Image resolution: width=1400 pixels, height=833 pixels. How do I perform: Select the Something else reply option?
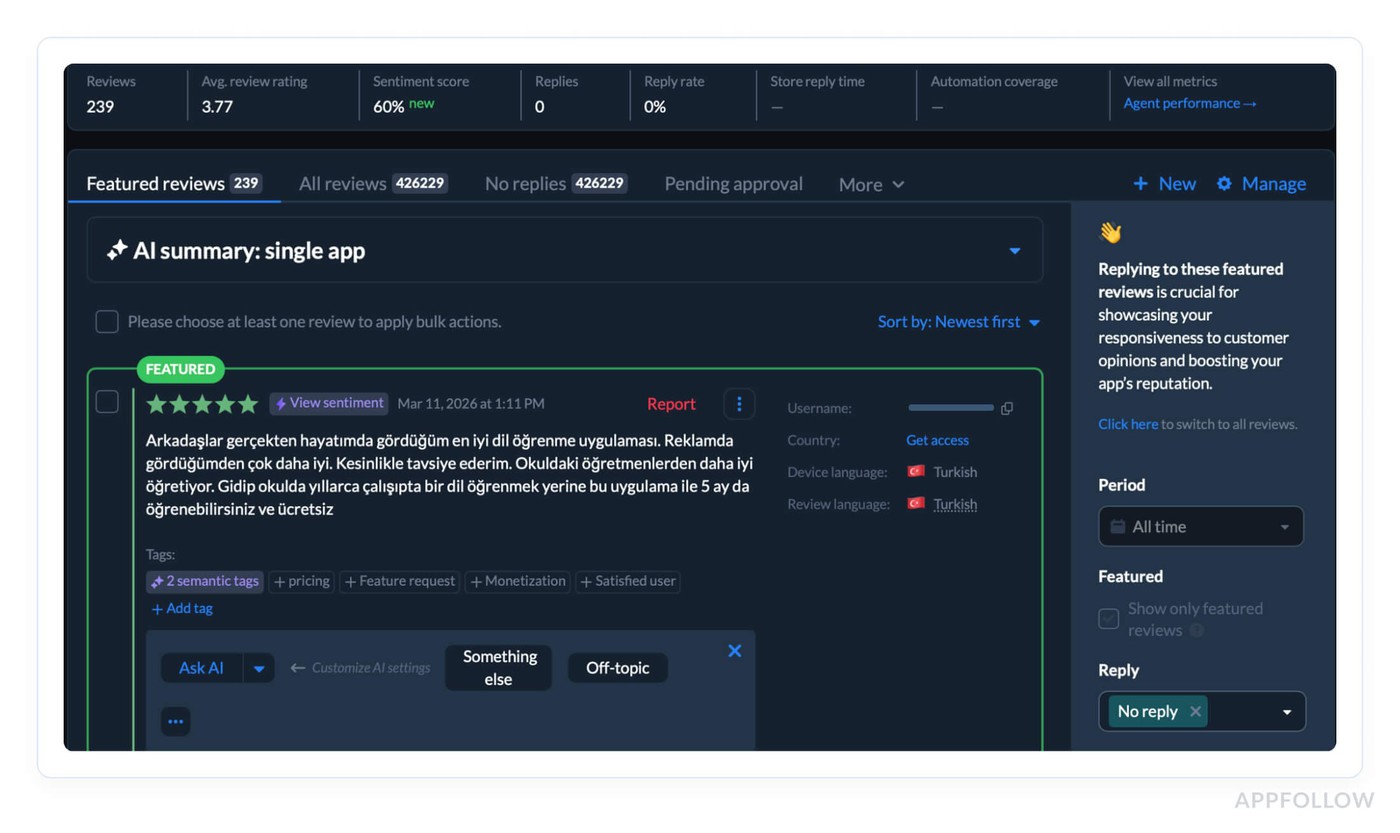pyautogui.click(x=499, y=668)
